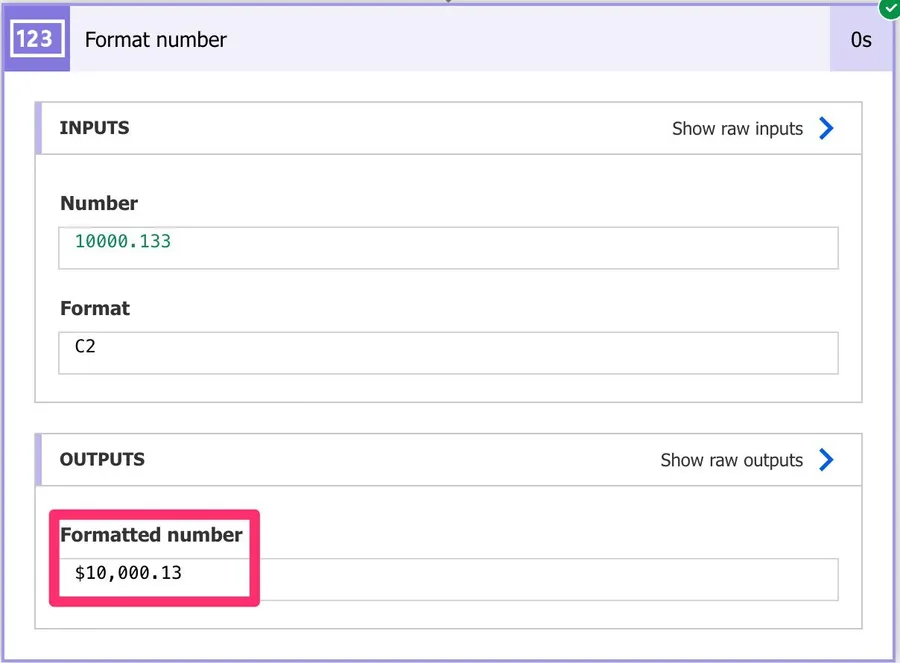Image resolution: width=900 pixels, height=663 pixels.
Task: Click the connector arrow above the action card
Action: tap(449, 2)
